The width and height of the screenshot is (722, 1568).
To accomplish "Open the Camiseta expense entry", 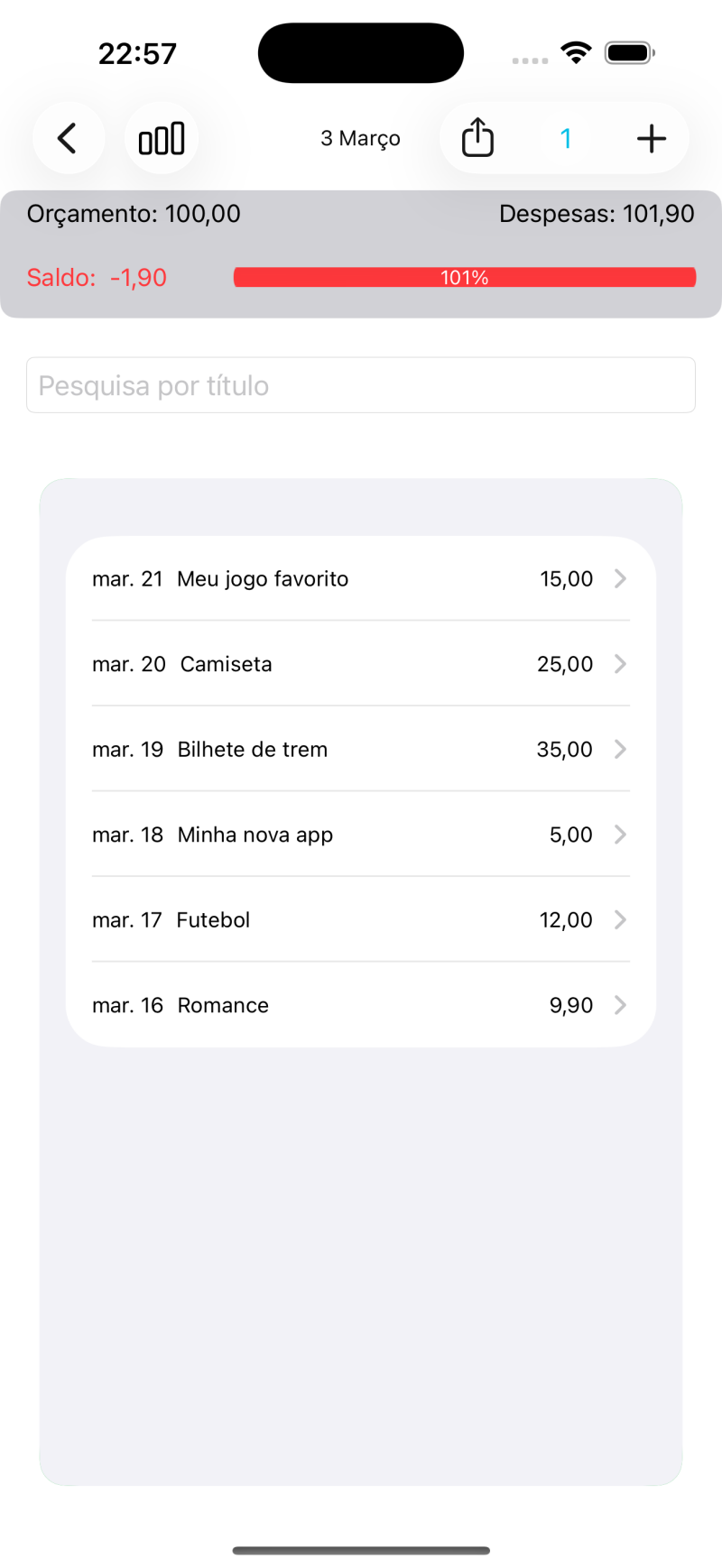I will pyautogui.click(x=226, y=665).
